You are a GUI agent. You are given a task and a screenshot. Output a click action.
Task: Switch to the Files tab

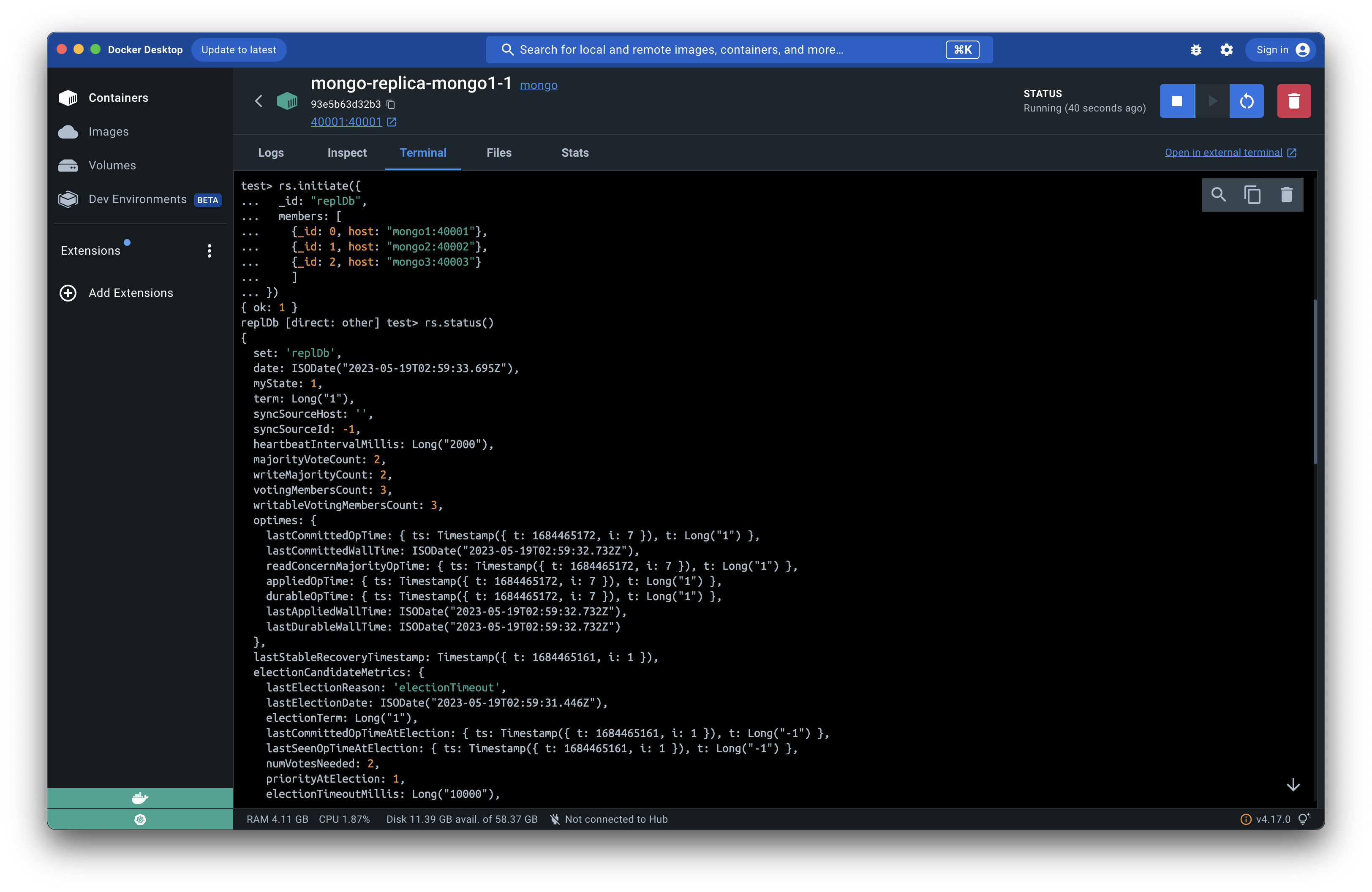click(x=499, y=153)
